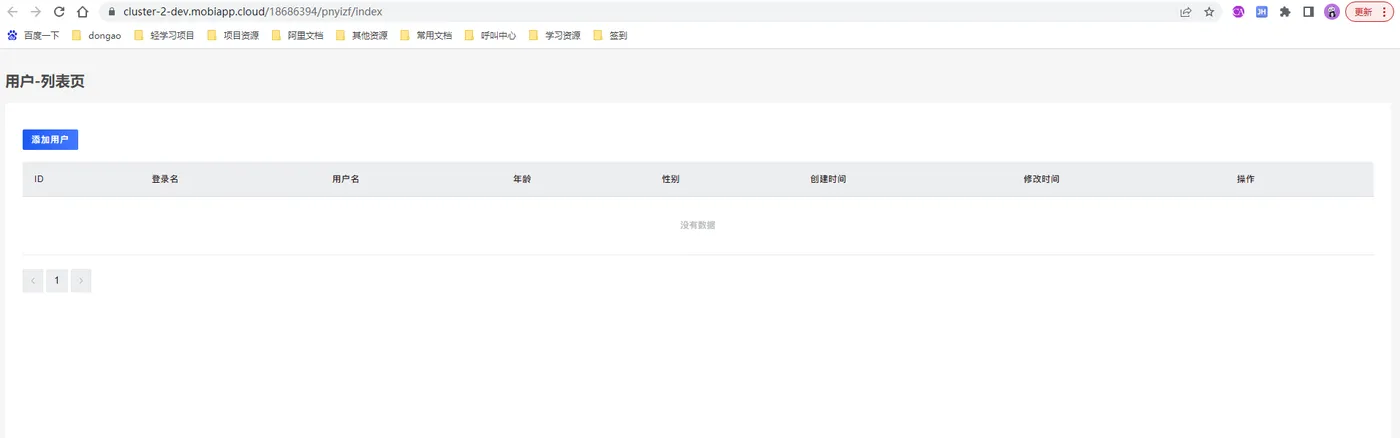Select page 1 in the pagination

[x=57, y=281]
